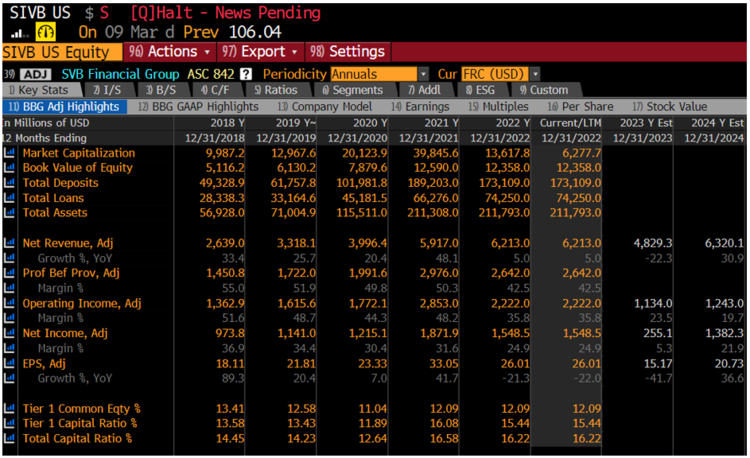This screenshot has height=458, width=750.
Task: Click chart icon for Tier 1 Common Eqty %
Action: (x=9, y=408)
